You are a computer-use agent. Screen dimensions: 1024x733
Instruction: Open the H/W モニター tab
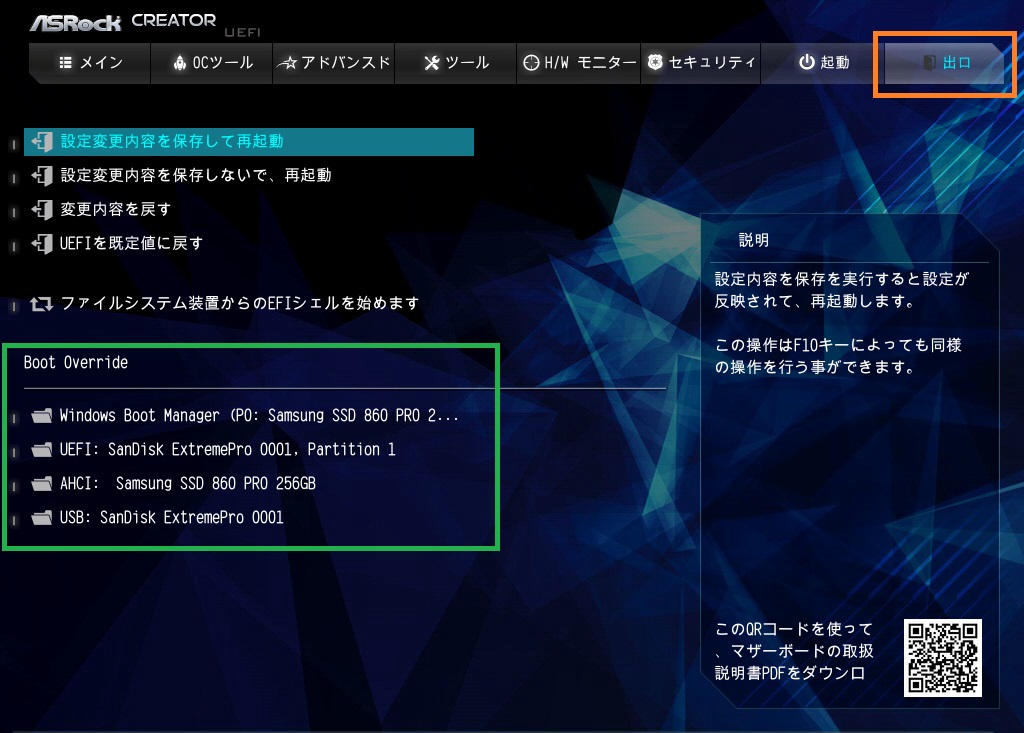click(x=579, y=63)
